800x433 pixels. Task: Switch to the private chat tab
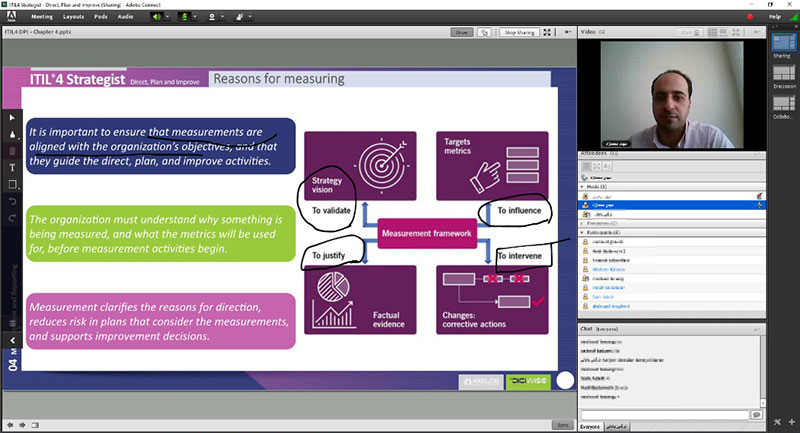pos(617,426)
